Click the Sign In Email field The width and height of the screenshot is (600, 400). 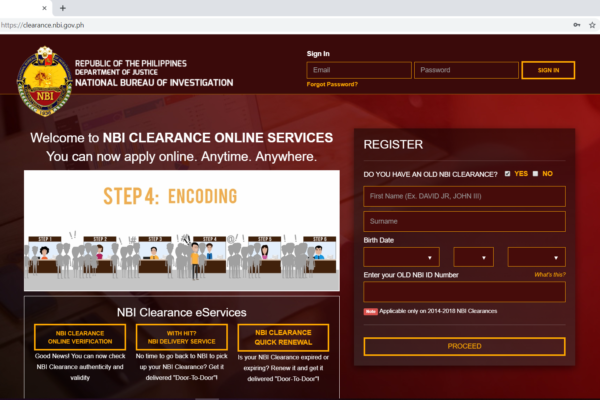[x=359, y=70]
